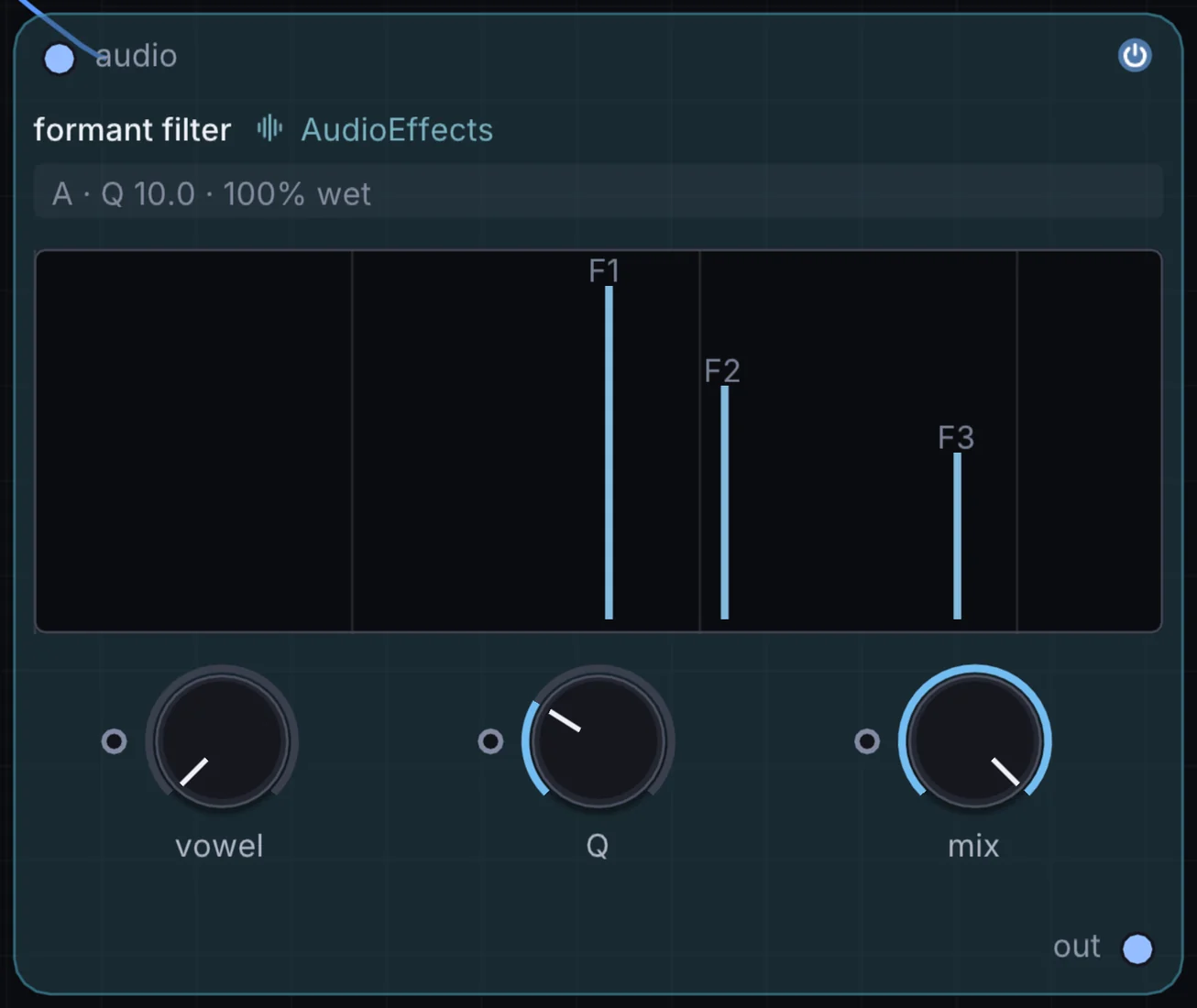Open the AudioEffects category link

coord(397,130)
